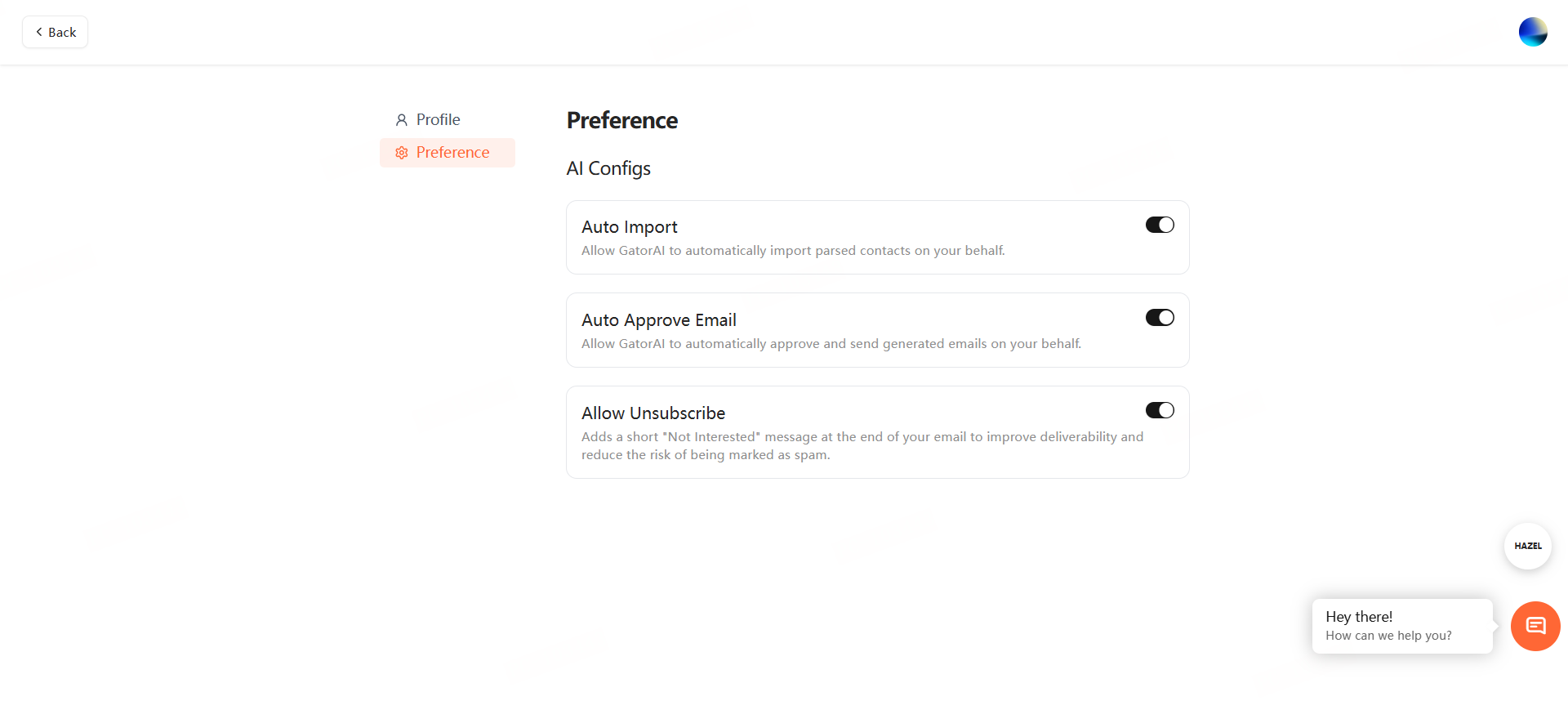This screenshot has height=710, width=1568.
Task: Click the Allow Unsubscribe description text
Action: pyautogui.click(x=861, y=445)
